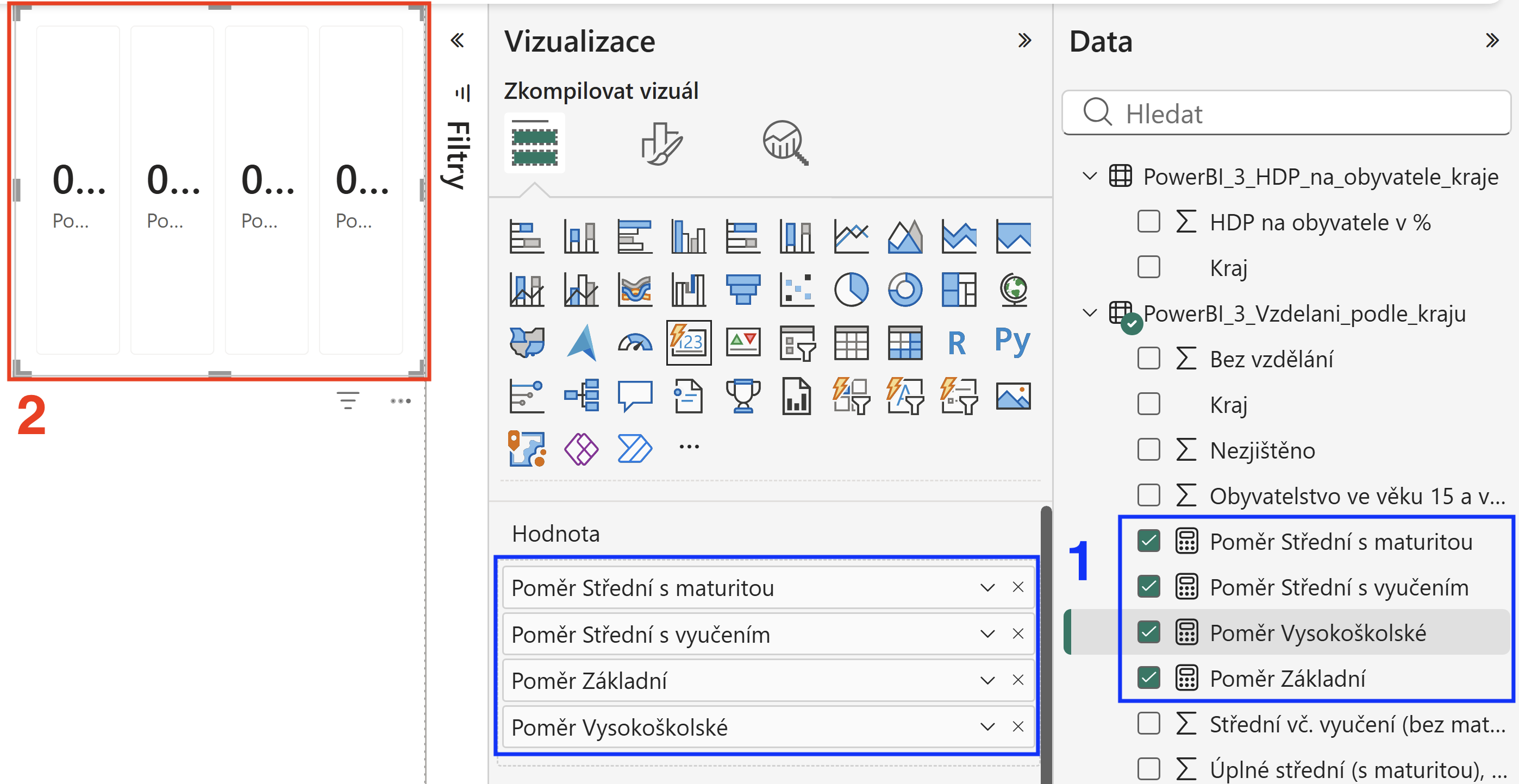
Task: Select the scatter chart visual
Action: pyautogui.click(x=797, y=290)
